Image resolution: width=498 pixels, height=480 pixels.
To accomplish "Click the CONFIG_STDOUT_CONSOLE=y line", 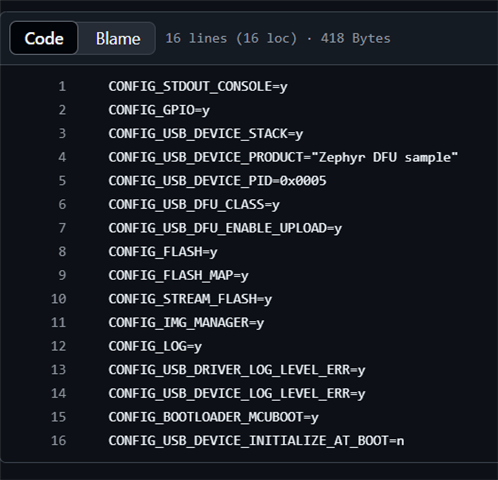I will 198,87.
